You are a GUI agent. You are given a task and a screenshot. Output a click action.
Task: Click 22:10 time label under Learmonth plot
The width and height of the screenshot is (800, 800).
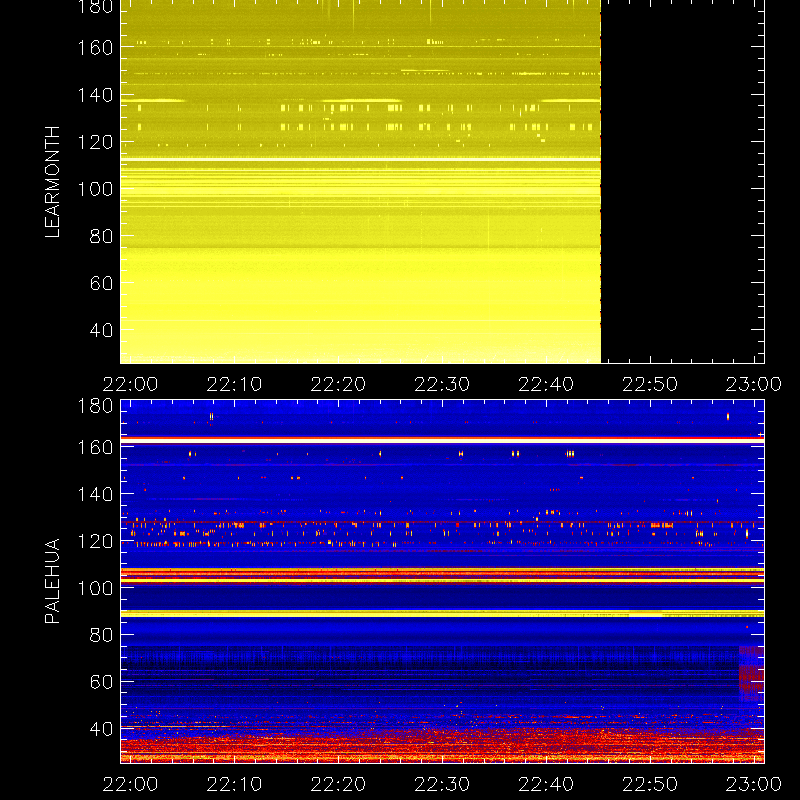[x=234, y=384]
